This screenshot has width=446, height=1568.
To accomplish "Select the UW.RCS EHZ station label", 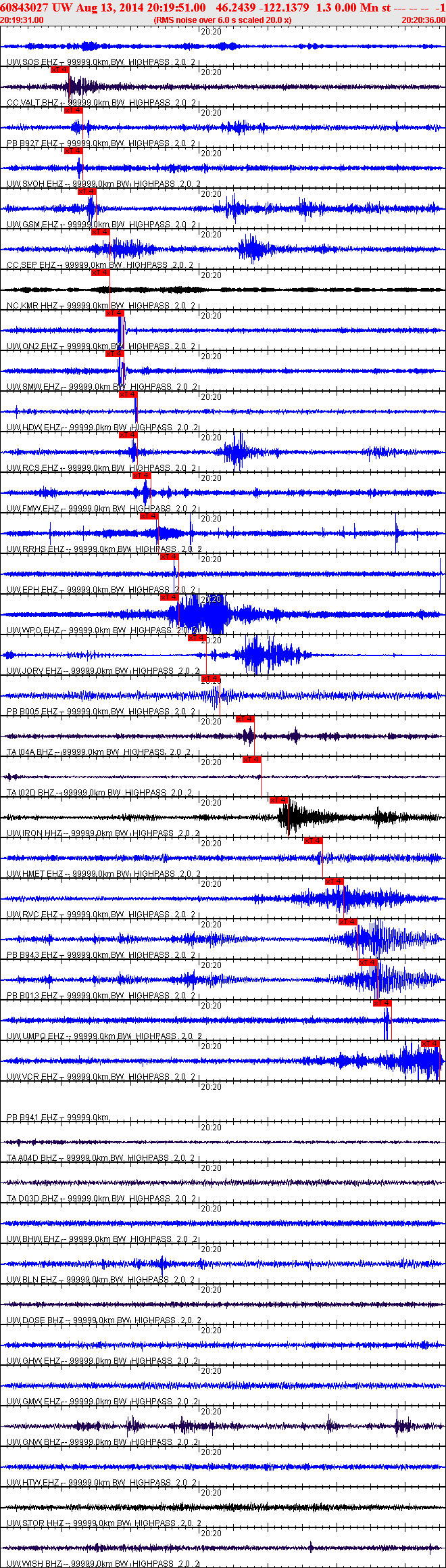I will [x=32, y=468].
